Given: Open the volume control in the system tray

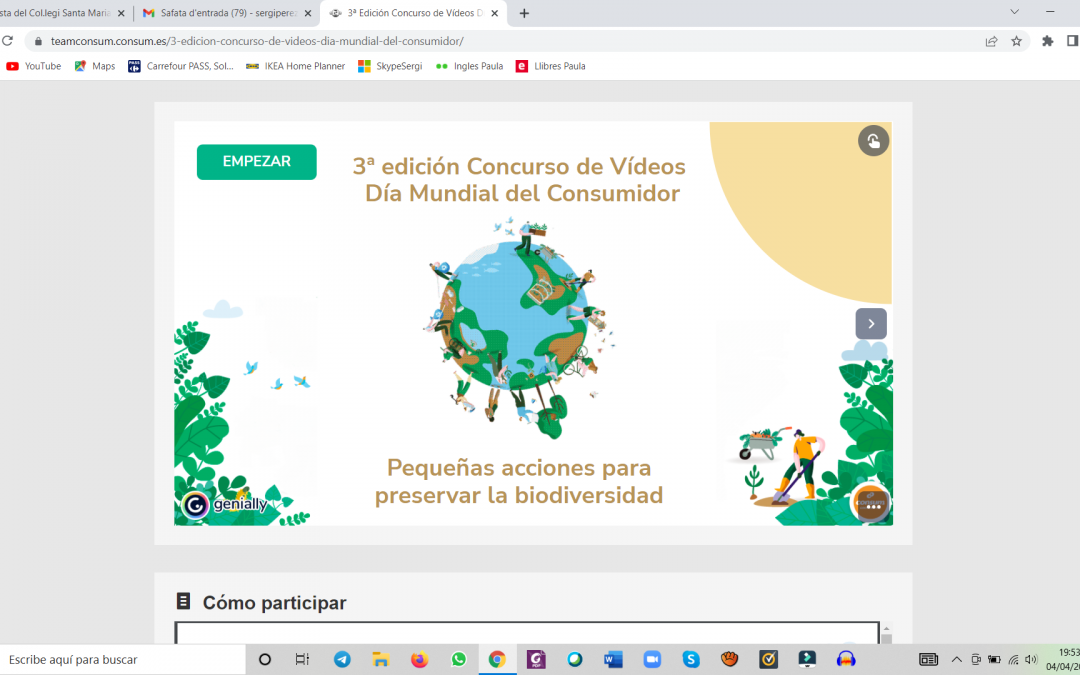Looking at the screenshot, I should tap(1031, 659).
